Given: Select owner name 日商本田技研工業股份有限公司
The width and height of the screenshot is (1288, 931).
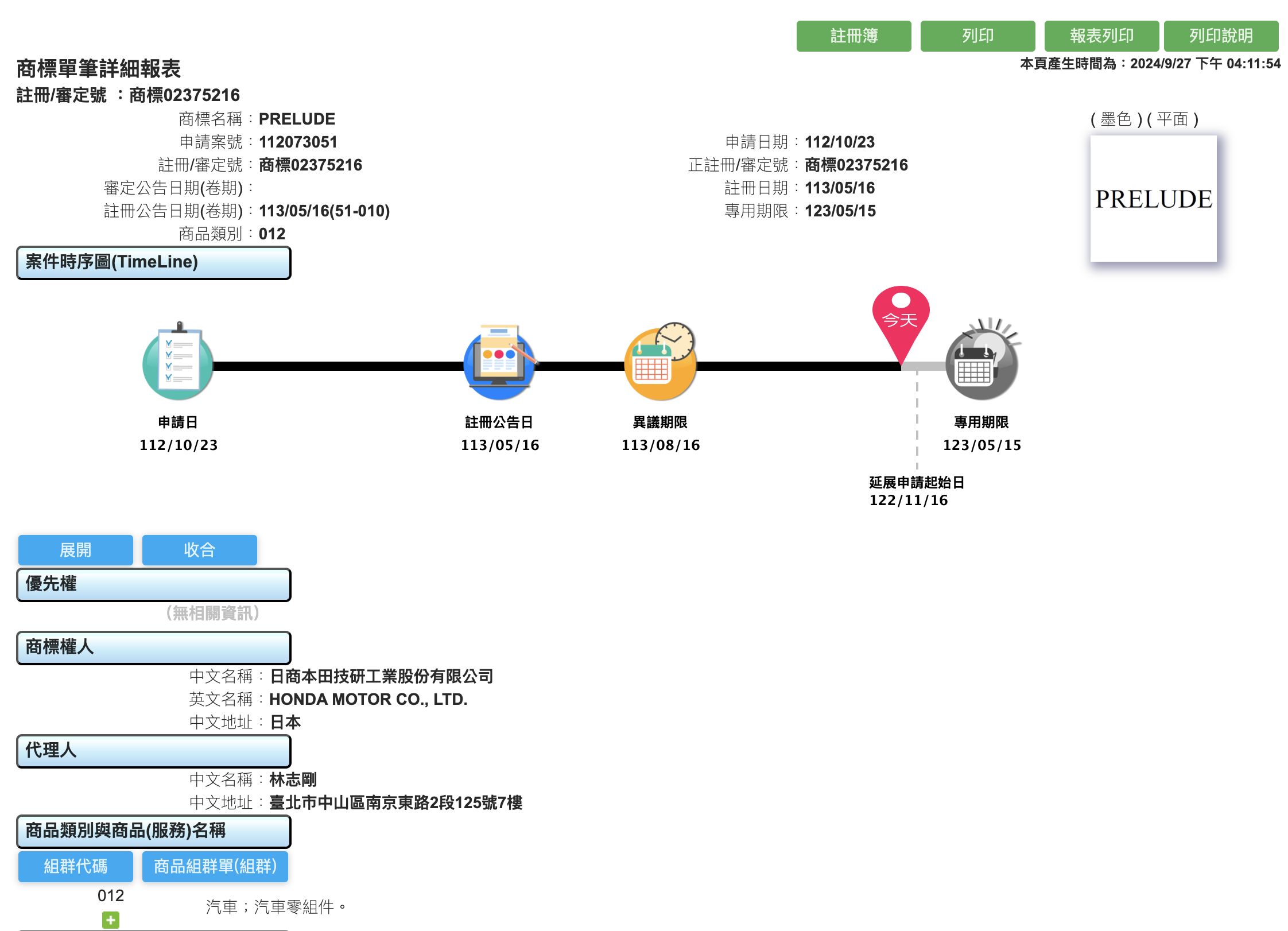Looking at the screenshot, I should click(381, 676).
